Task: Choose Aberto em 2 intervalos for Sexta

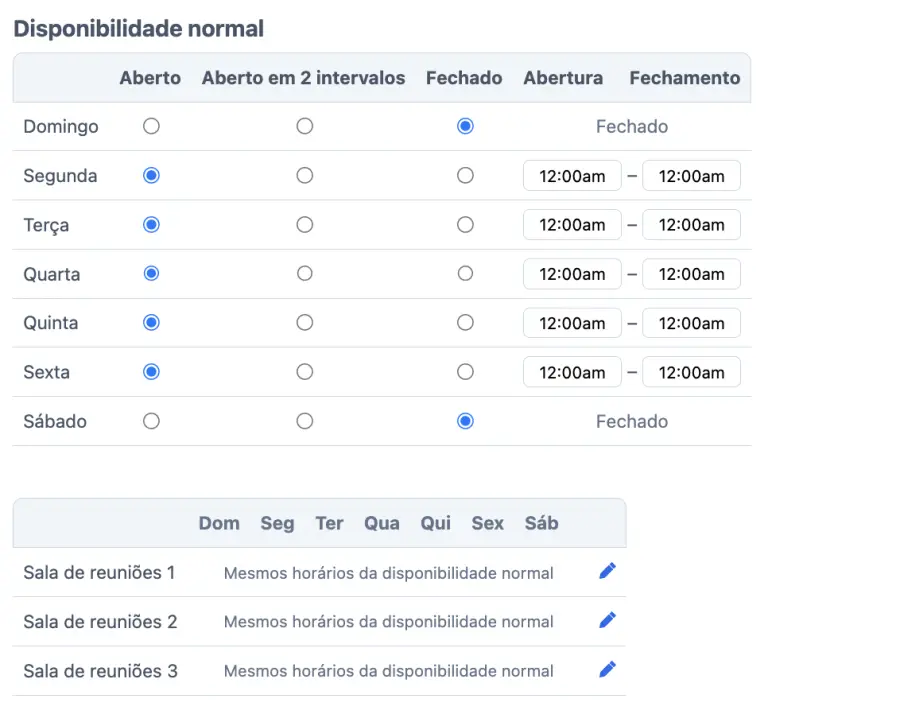Action: [x=304, y=371]
